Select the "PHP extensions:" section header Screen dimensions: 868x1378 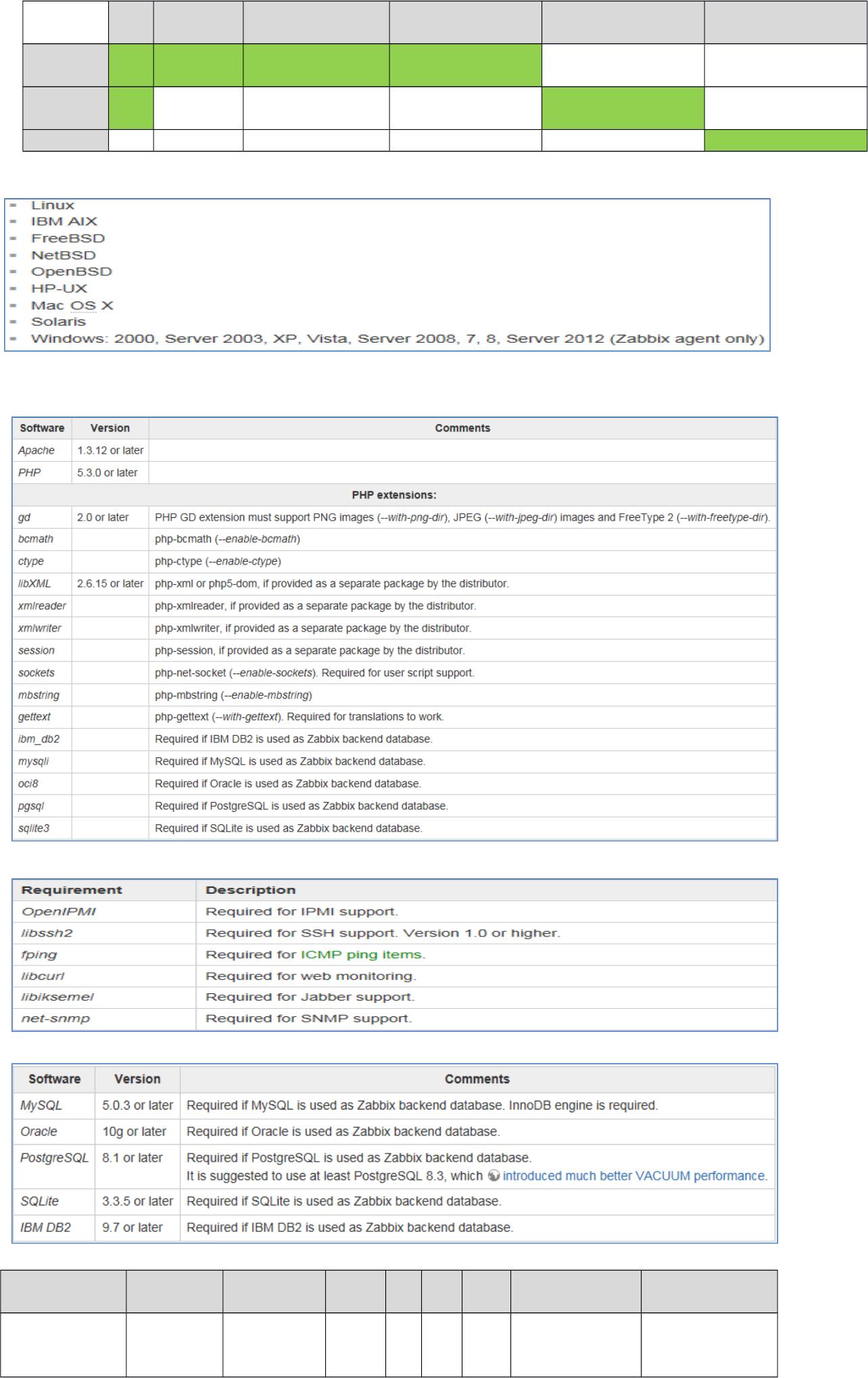point(395,495)
